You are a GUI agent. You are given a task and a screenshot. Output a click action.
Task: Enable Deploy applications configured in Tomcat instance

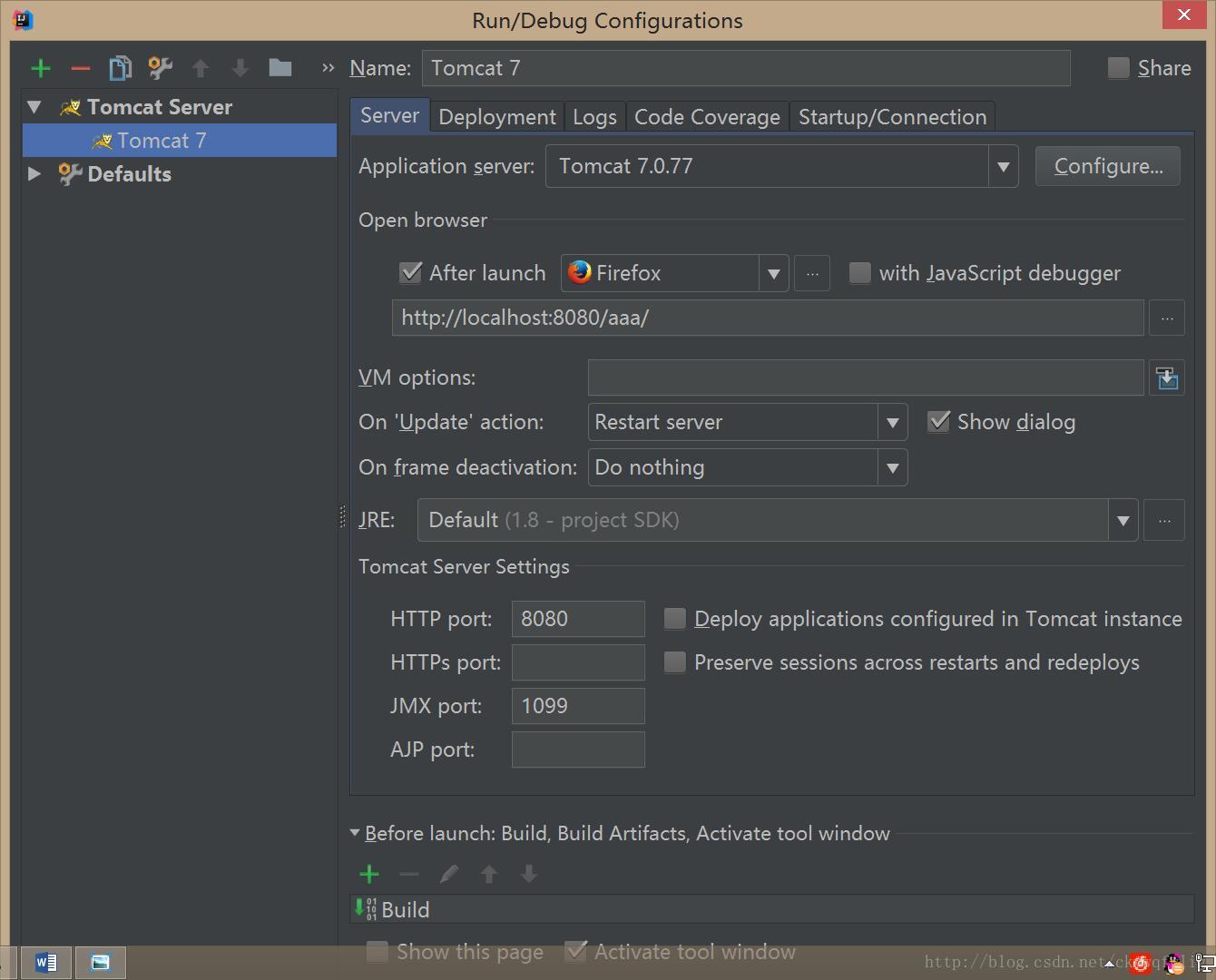tap(674, 619)
